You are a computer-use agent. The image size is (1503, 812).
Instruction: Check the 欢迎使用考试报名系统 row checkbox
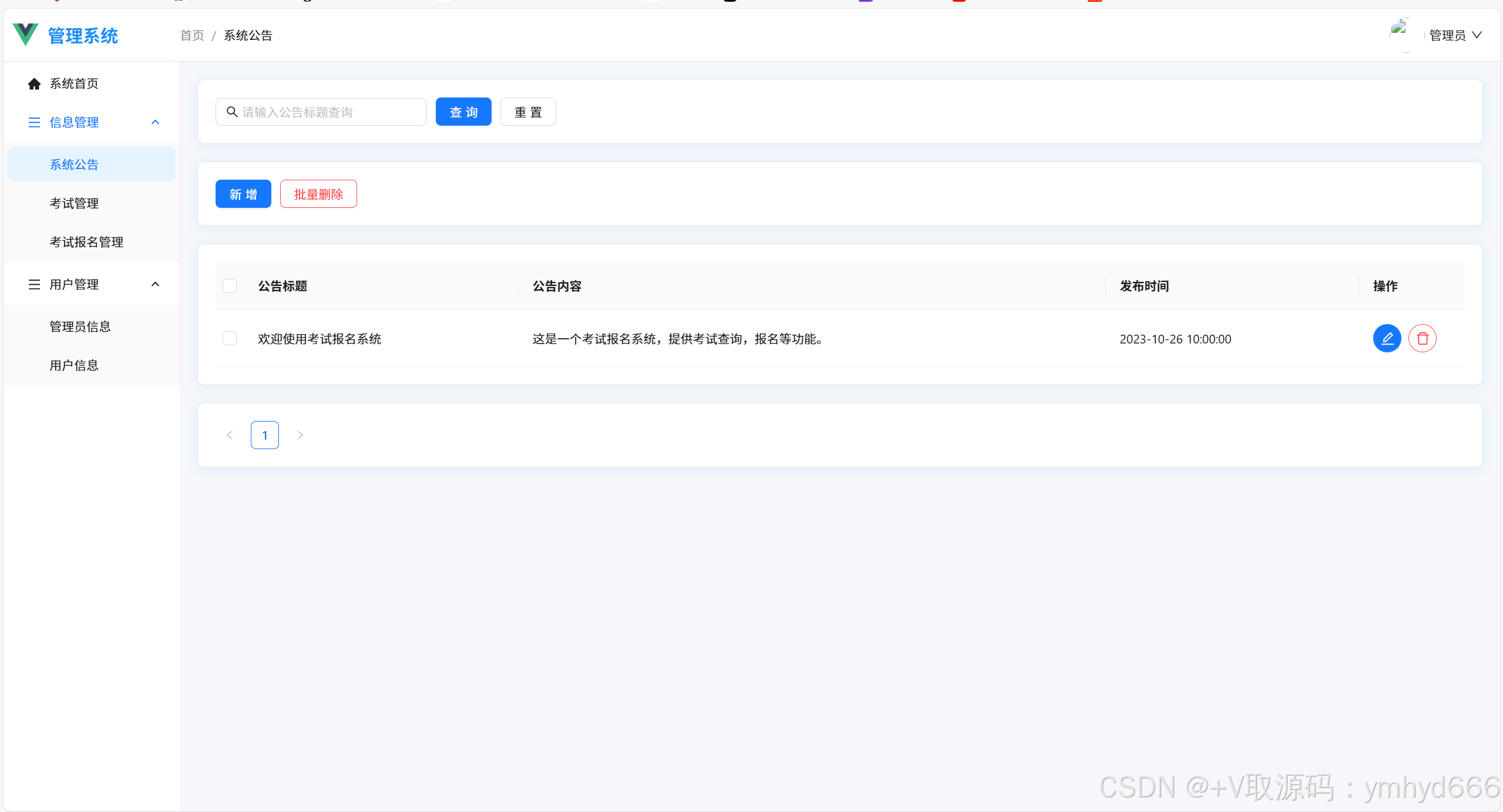tap(230, 338)
